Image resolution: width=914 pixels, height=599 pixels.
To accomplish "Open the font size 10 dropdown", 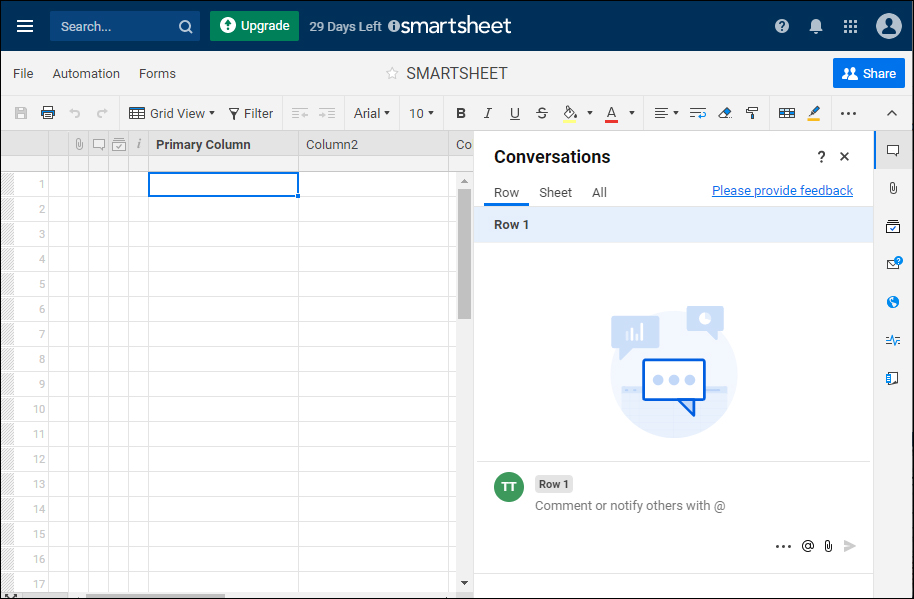I will point(421,113).
